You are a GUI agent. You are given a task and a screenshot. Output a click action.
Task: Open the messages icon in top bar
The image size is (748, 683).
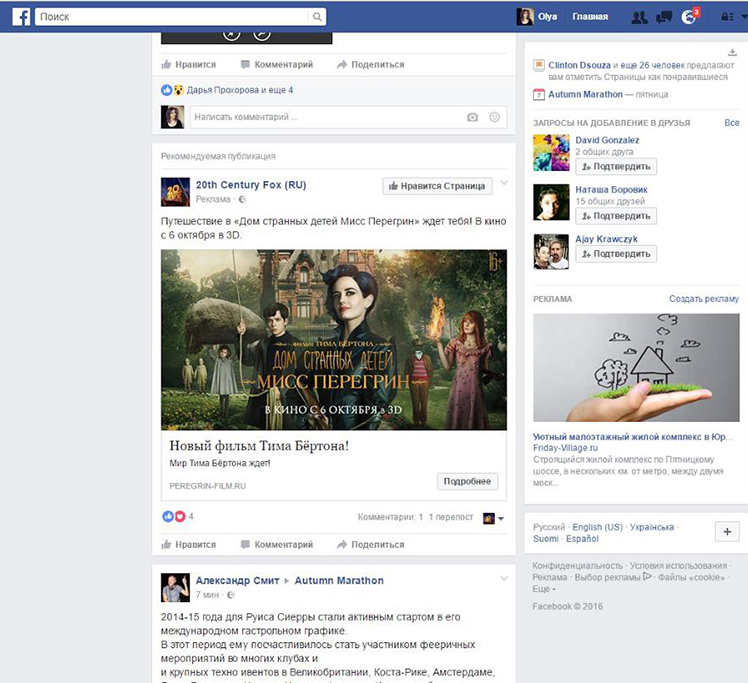point(664,17)
